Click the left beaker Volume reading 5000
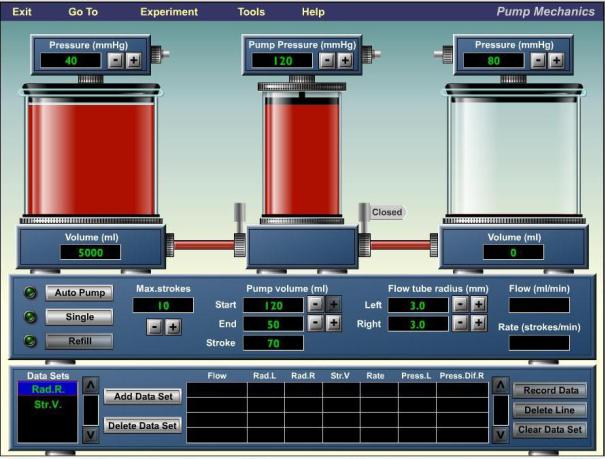 click(91, 253)
